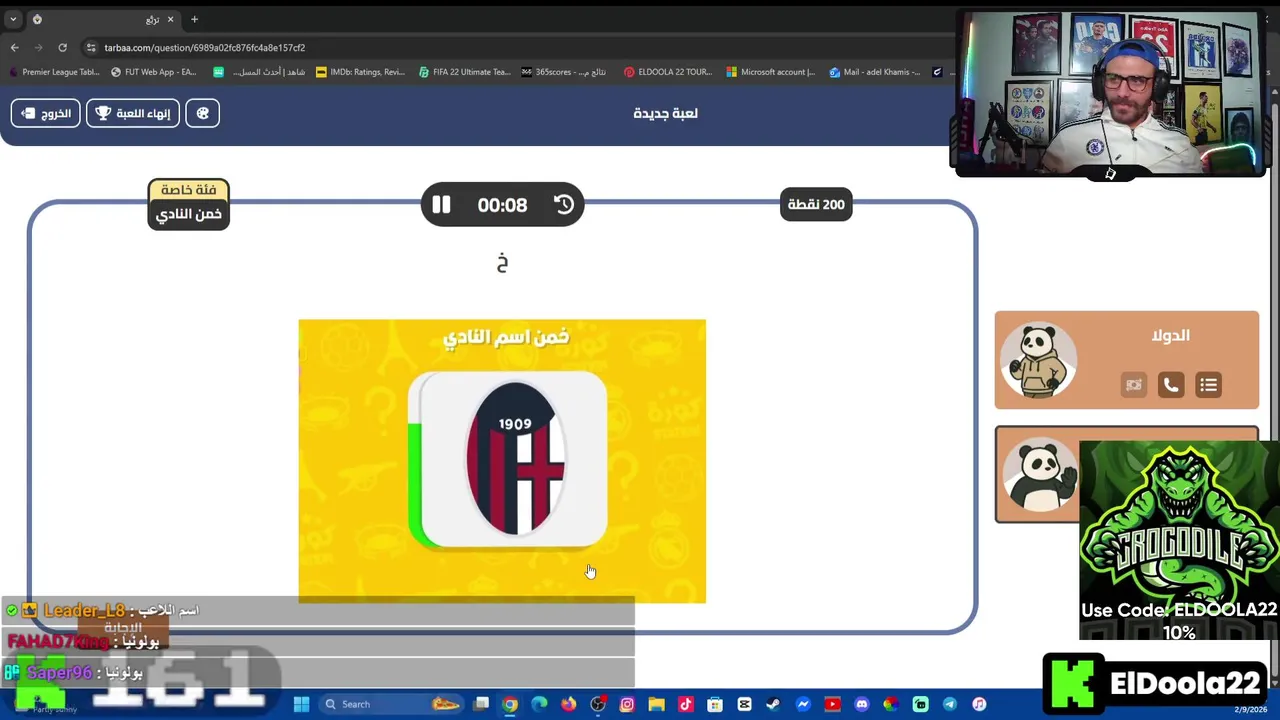
Task: Open Telegram from the taskbar
Action: pos(949,704)
